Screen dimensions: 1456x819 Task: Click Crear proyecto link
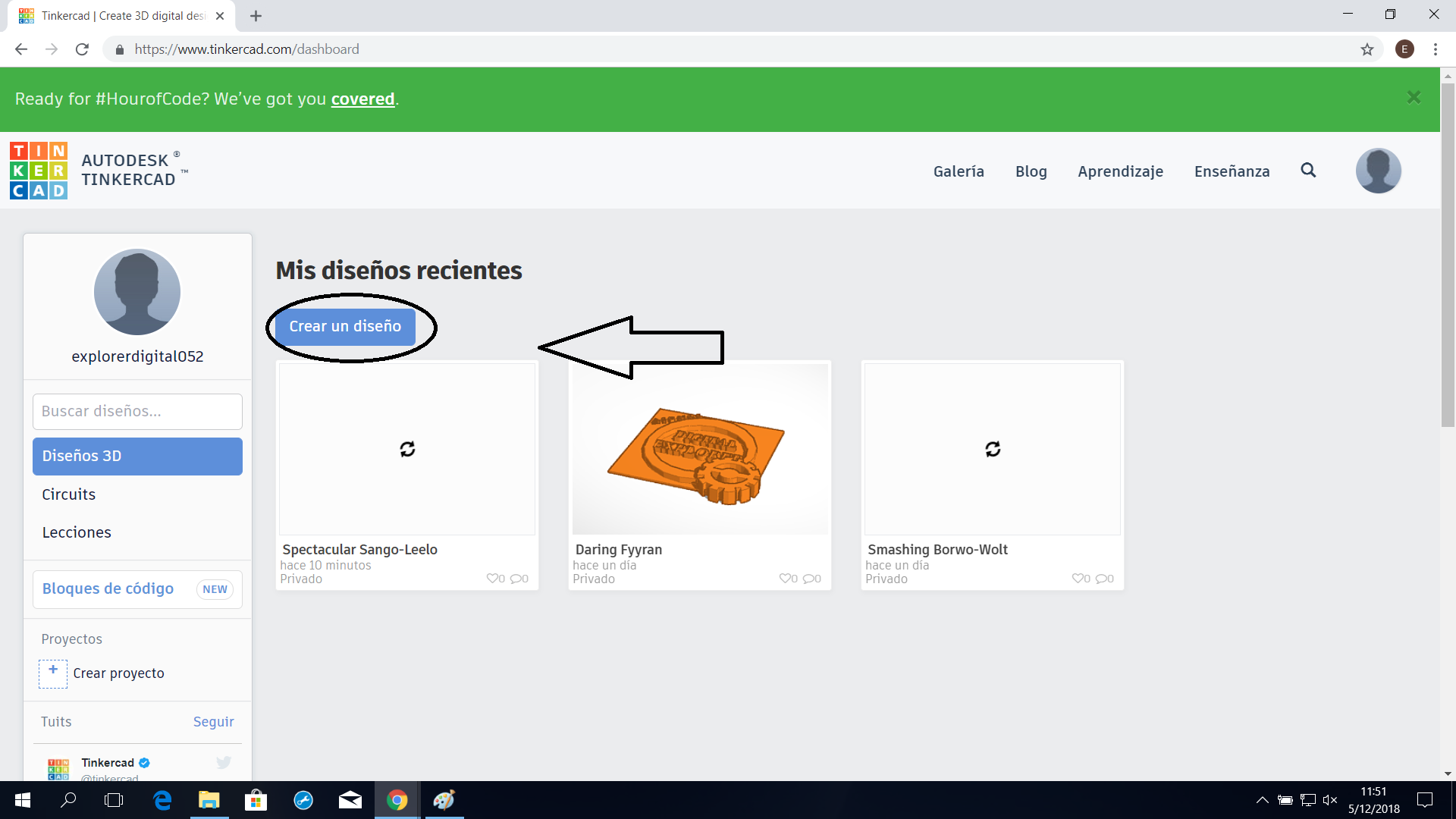pos(118,673)
